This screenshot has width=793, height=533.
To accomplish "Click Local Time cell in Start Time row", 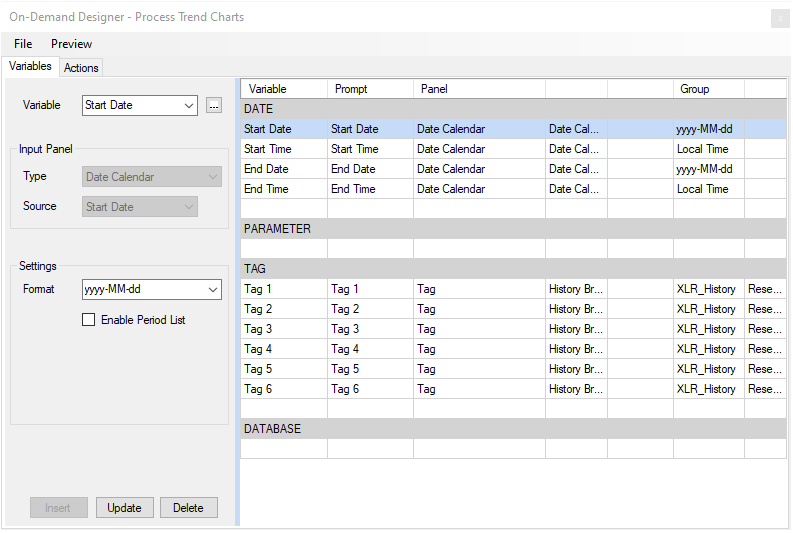I will (x=709, y=149).
